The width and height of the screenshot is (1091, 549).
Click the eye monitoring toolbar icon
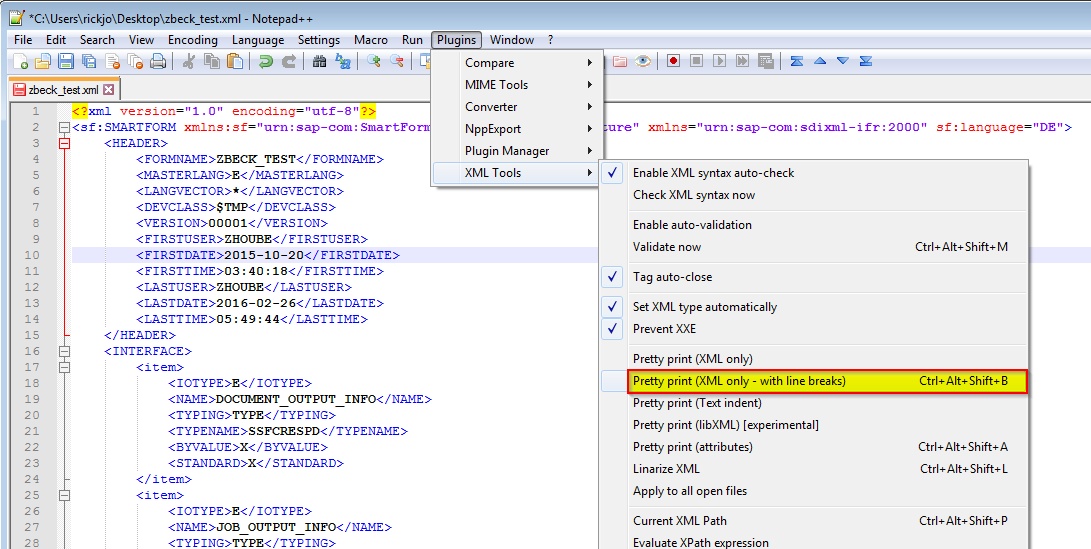(x=642, y=61)
